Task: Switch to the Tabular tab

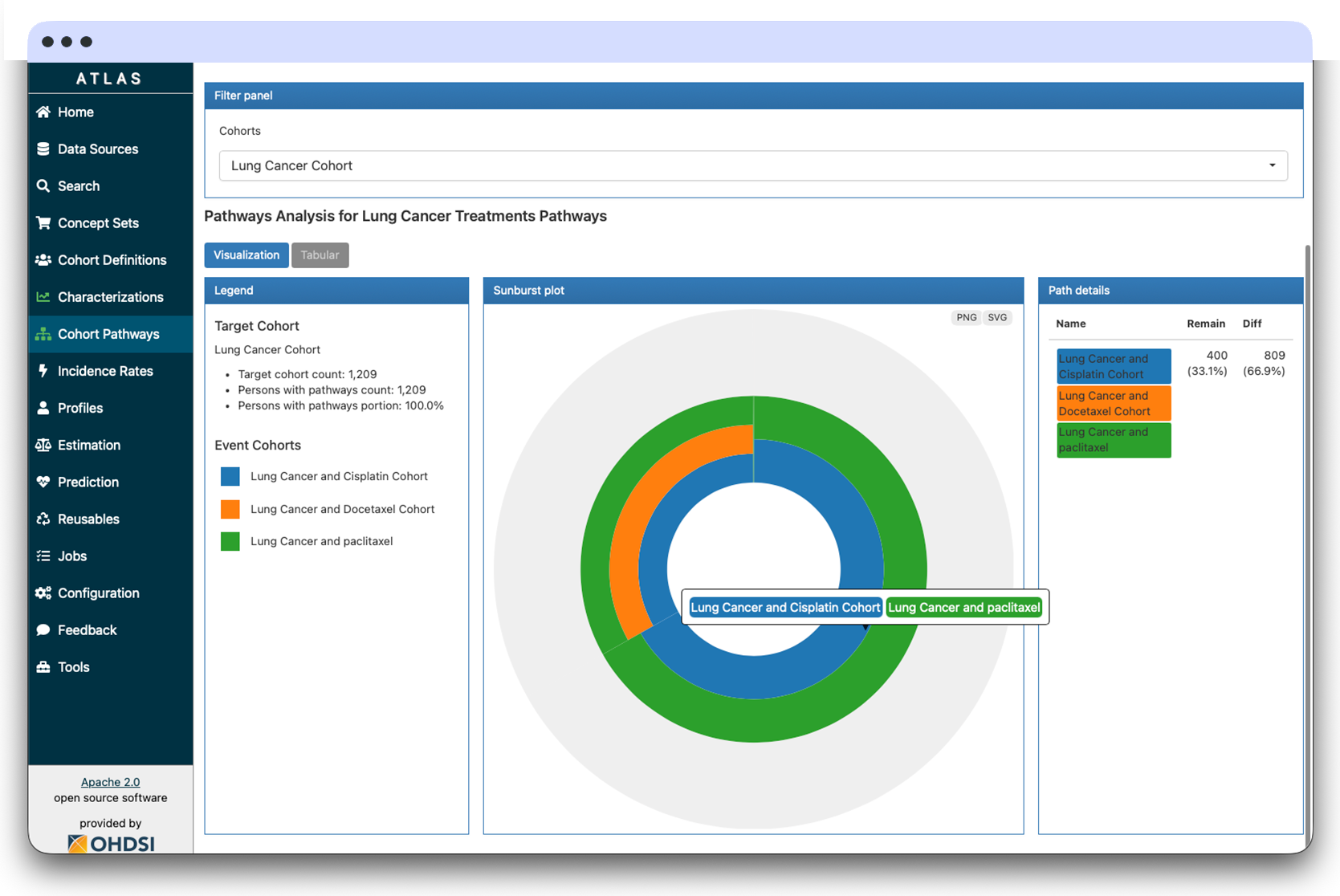Action: 320,255
